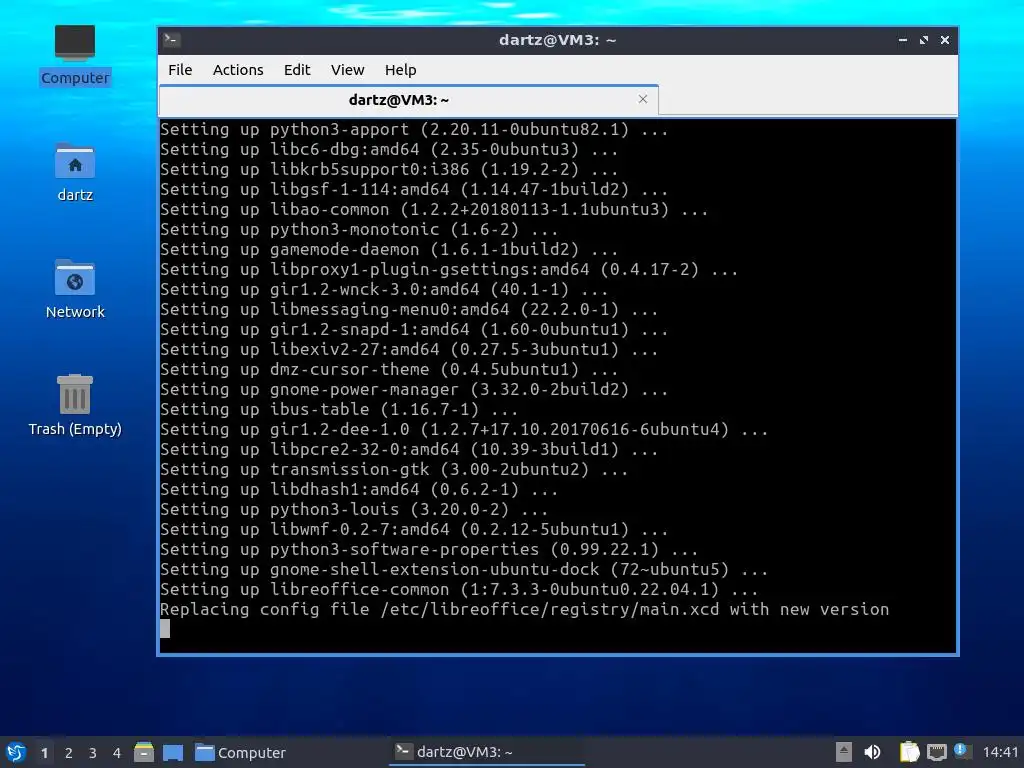
Task: Switch to virtual desktop 3
Action: pyautogui.click(x=93, y=753)
